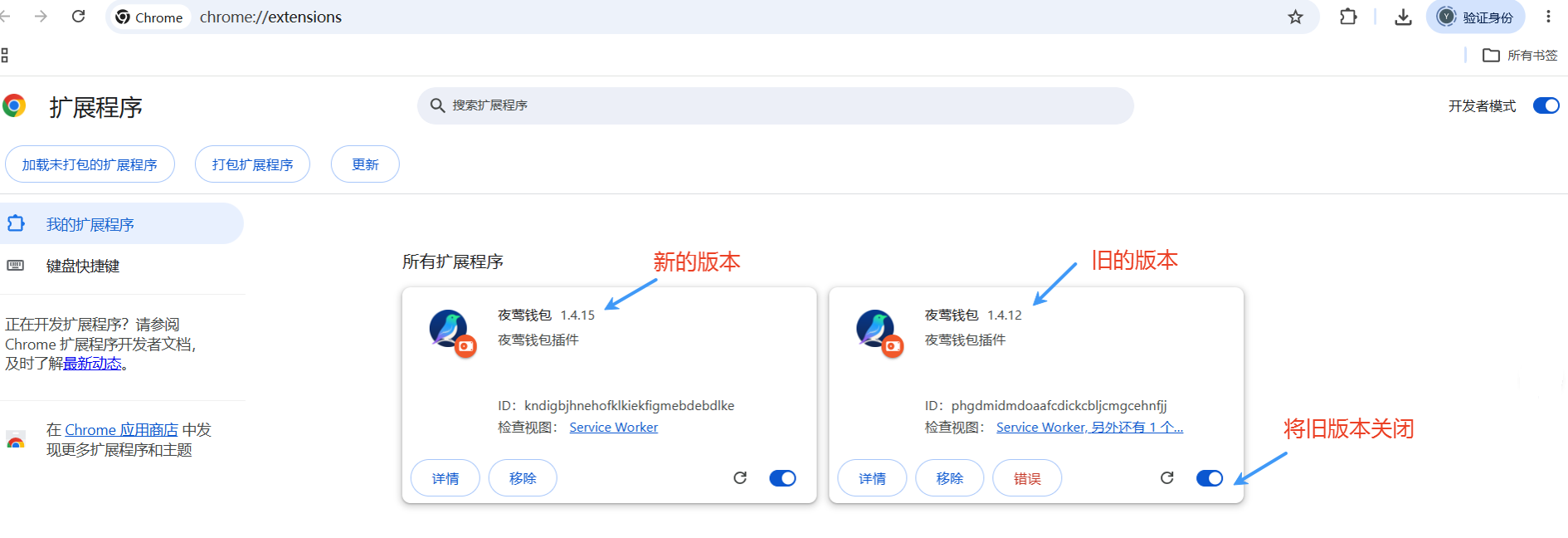The image size is (1568, 538).
Task: Click 打包扩展程序 button
Action: point(252,164)
